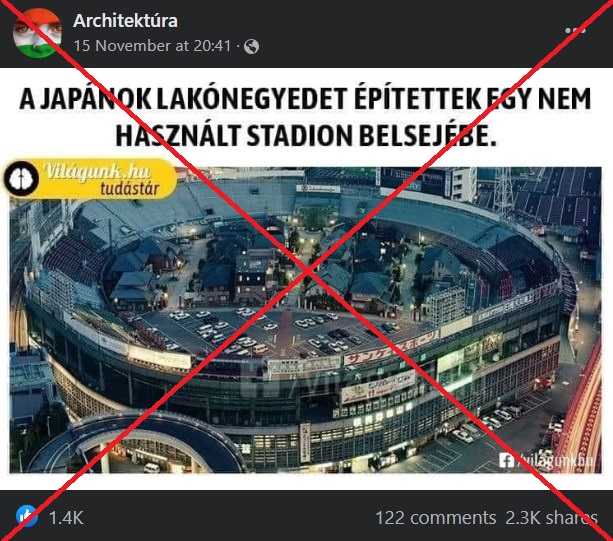Click the Facebook logo beside /vilagunkhu watermark
Screen dimensions: 613x541
click(506, 460)
